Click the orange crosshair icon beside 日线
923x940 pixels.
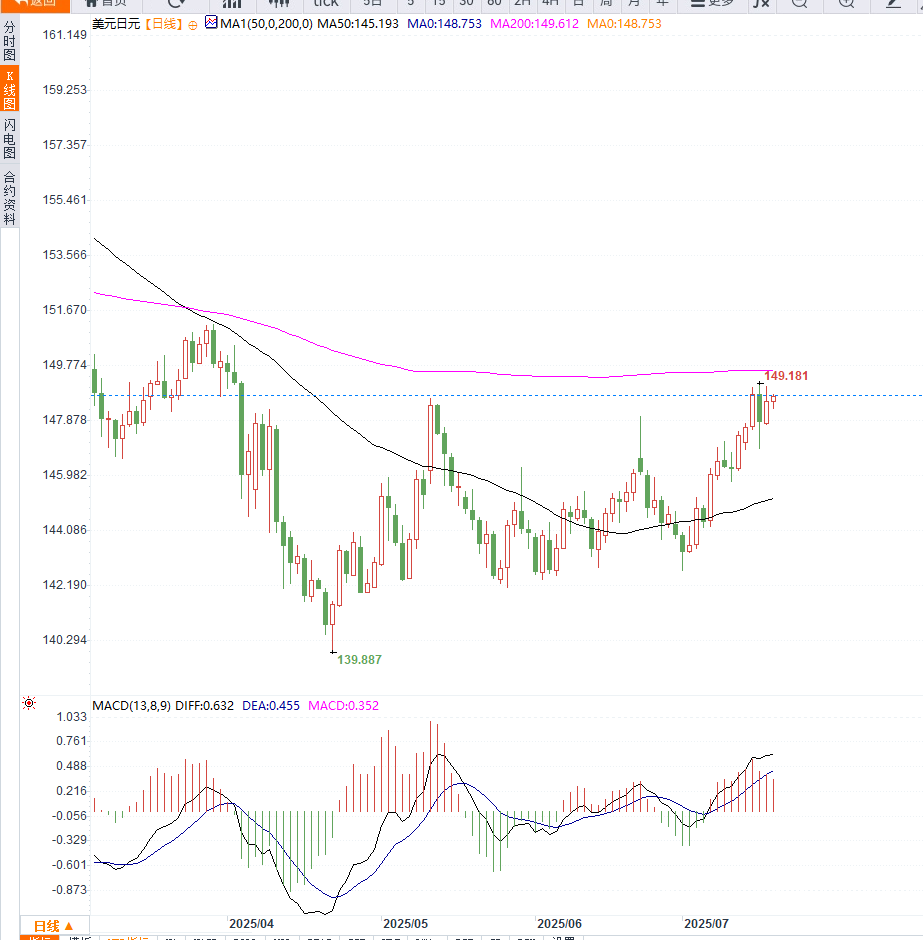[x=193, y=23]
